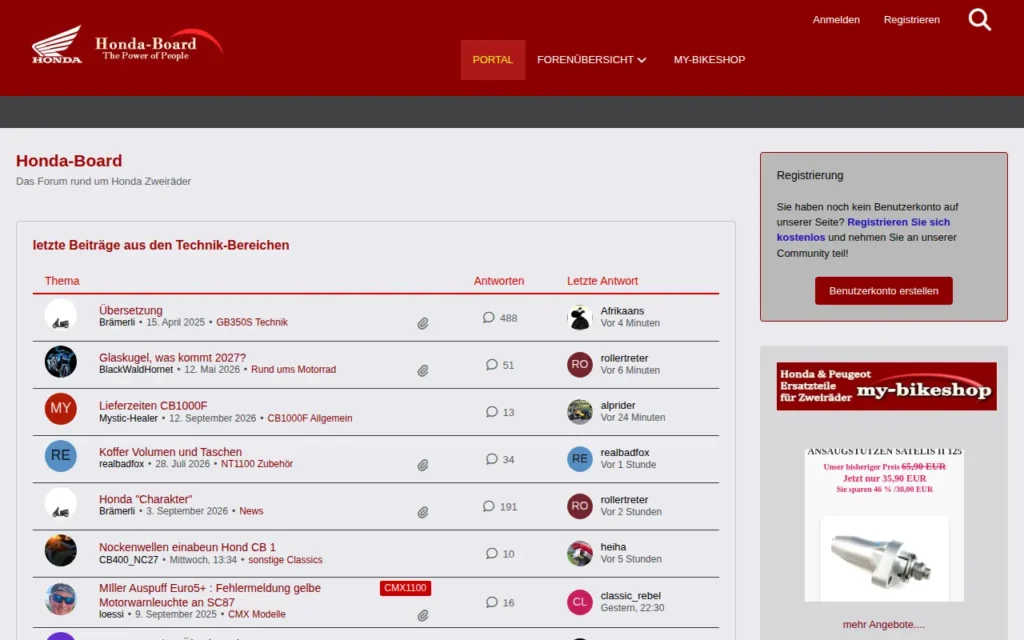Click the Honda-Board Power of People logo

159,46
